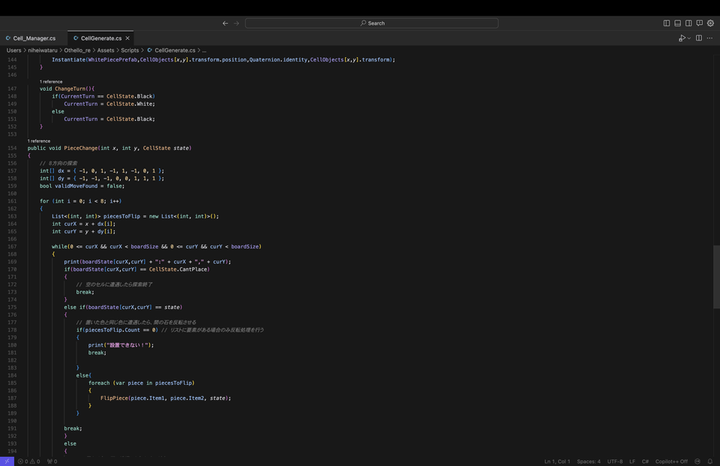Viewport: 720px width, 466px height.
Task: Expand the Assets breadcrumb segment
Action: click(x=105, y=49)
